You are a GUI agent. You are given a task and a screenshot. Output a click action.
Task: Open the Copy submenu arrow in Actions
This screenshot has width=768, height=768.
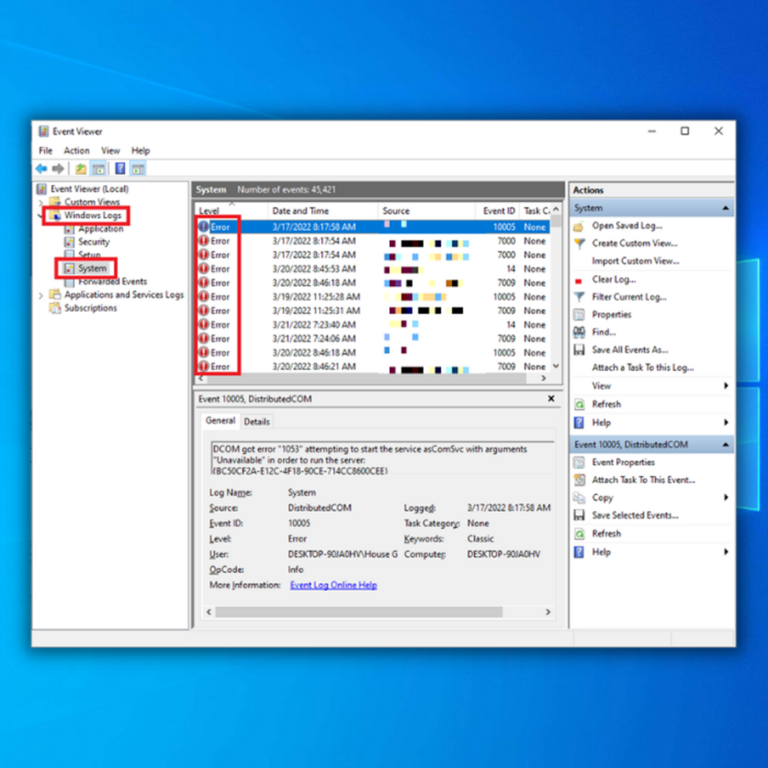(726, 498)
